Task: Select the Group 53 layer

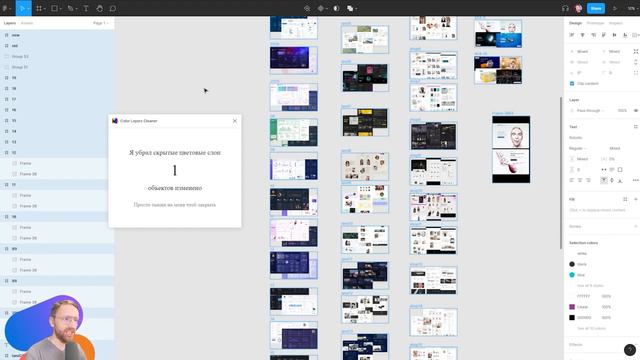Action: coord(57,56)
